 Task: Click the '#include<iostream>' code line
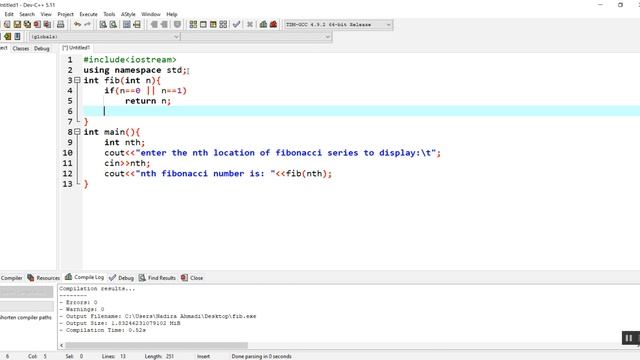pos(130,60)
